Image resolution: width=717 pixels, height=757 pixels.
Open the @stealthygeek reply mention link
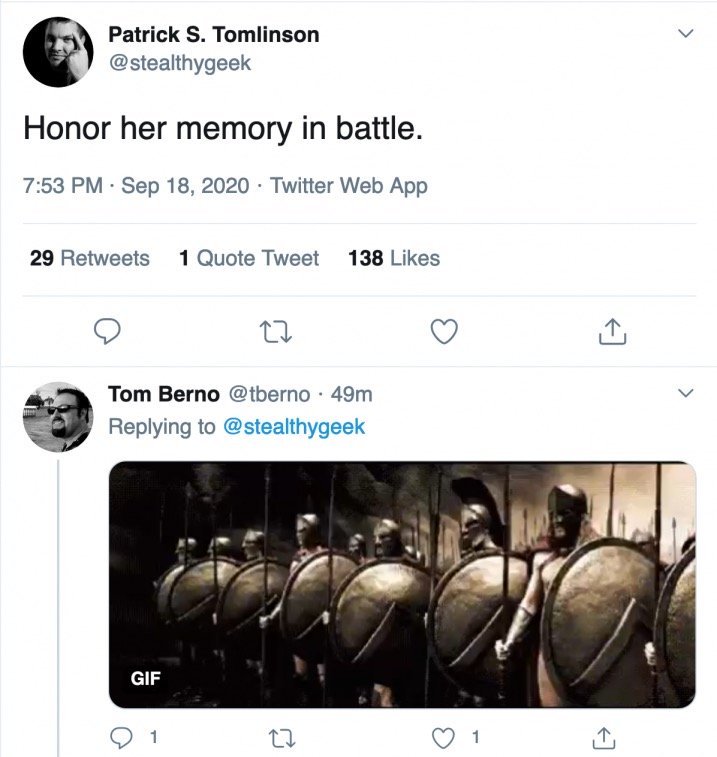coord(294,427)
